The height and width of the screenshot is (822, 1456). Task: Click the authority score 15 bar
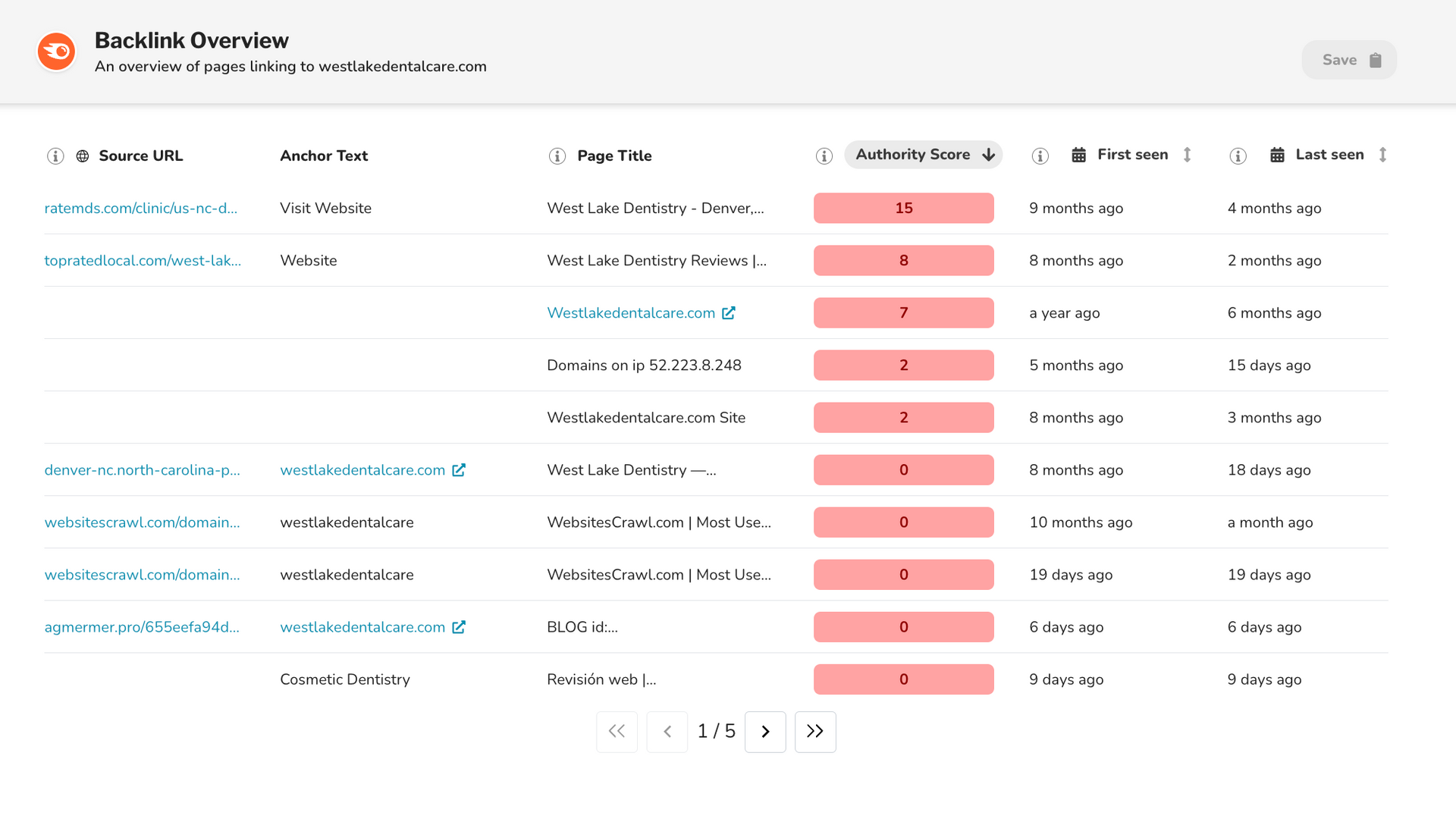[x=903, y=208]
